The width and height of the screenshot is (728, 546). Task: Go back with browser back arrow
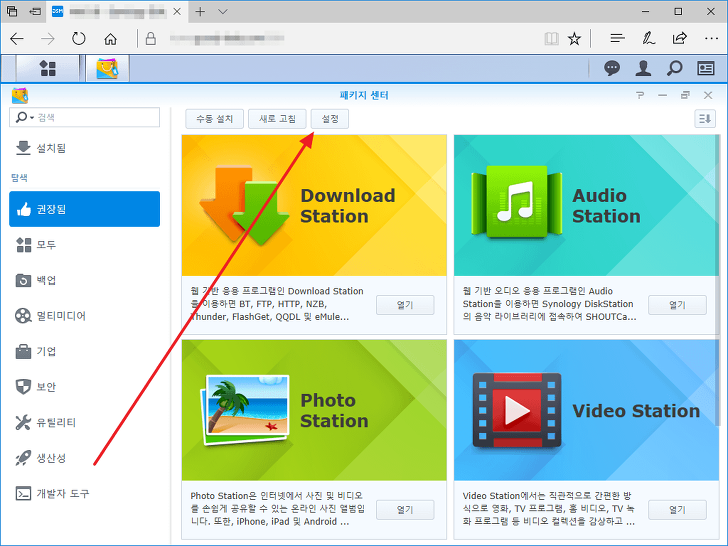(x=17, y=39)
